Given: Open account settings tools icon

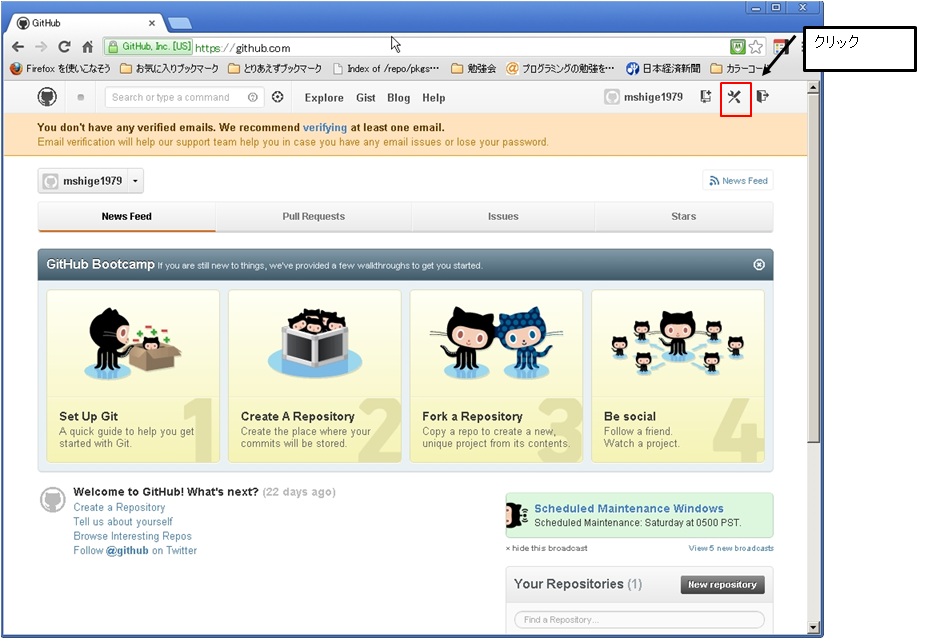Looking at the screenshot, I should [x=734, y=97].
